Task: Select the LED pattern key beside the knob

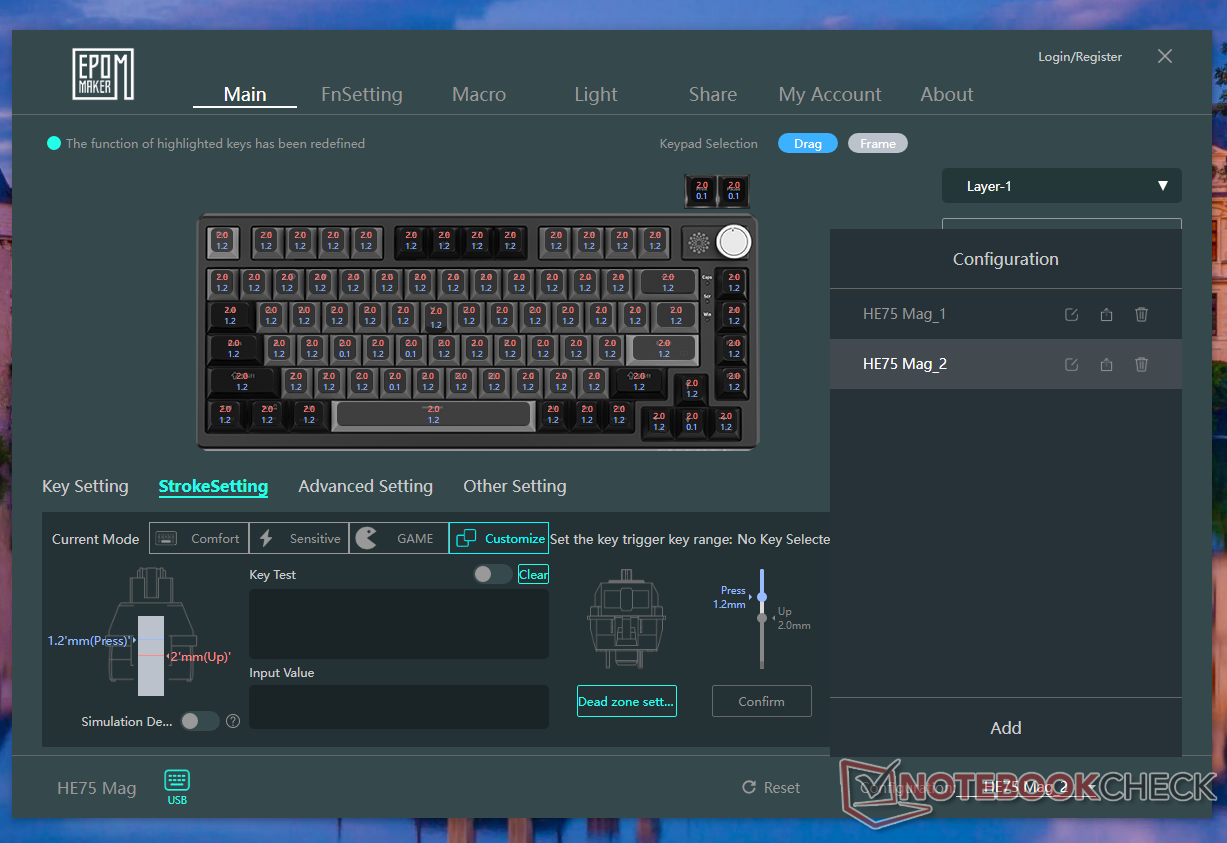Action: (698, 242)
